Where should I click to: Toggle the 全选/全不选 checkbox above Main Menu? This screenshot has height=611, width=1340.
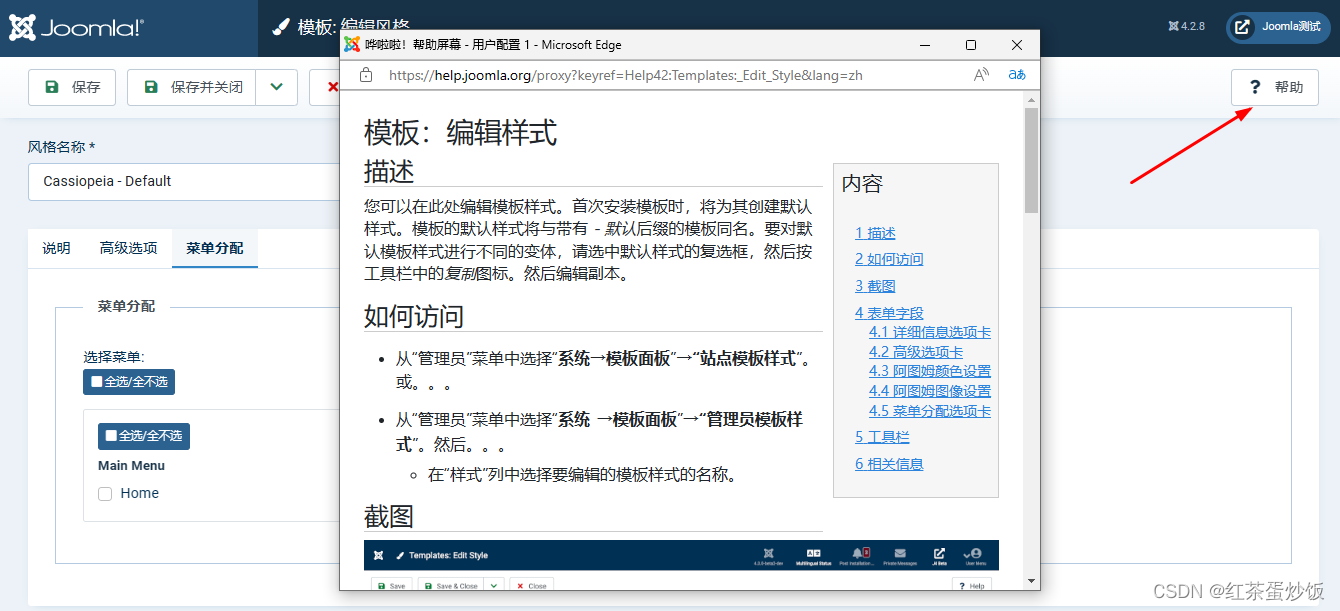[111, 436]
